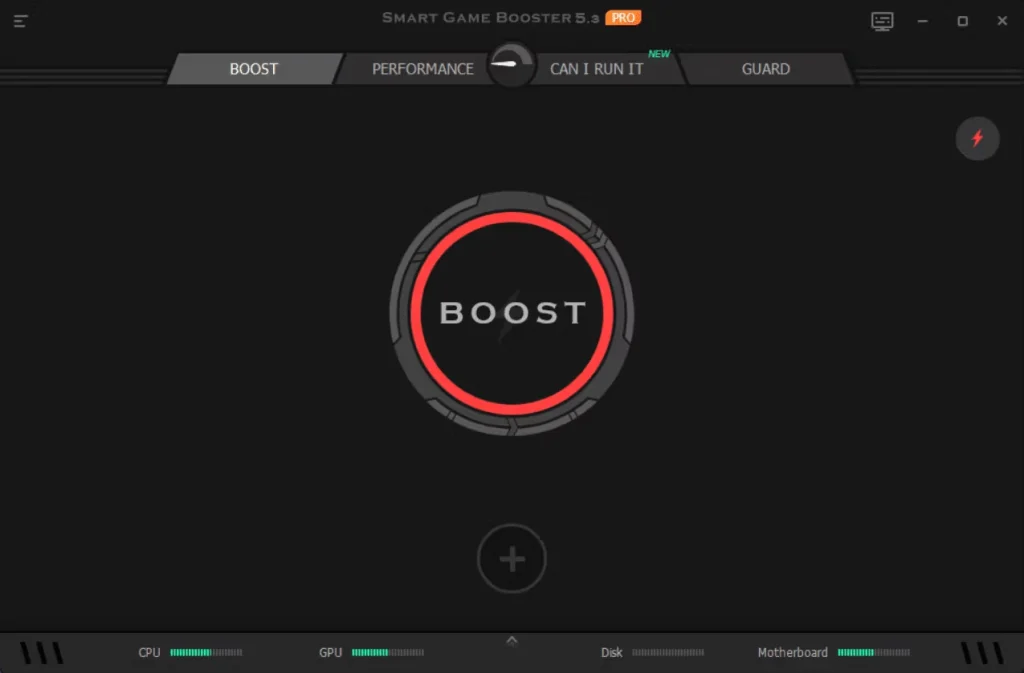
Task: Click the GPU usage meter bar
Action: pos(388,652)
